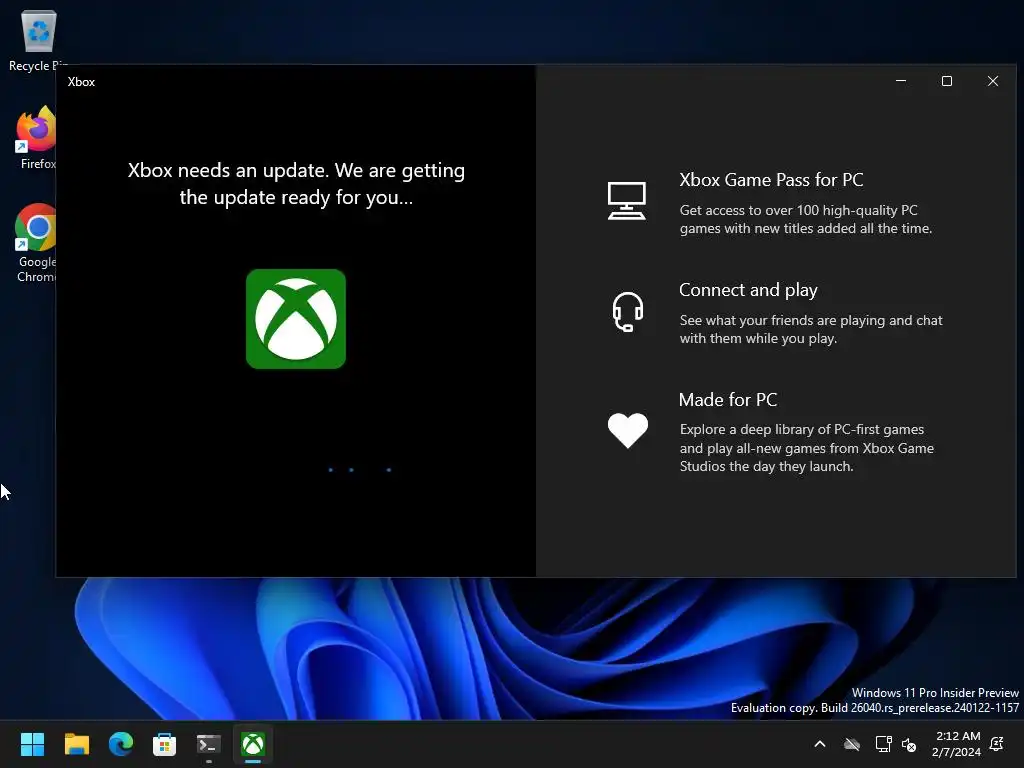Click the 'Connect and play' heading
The image size is (1024, 768).
(x=748, y=290)
